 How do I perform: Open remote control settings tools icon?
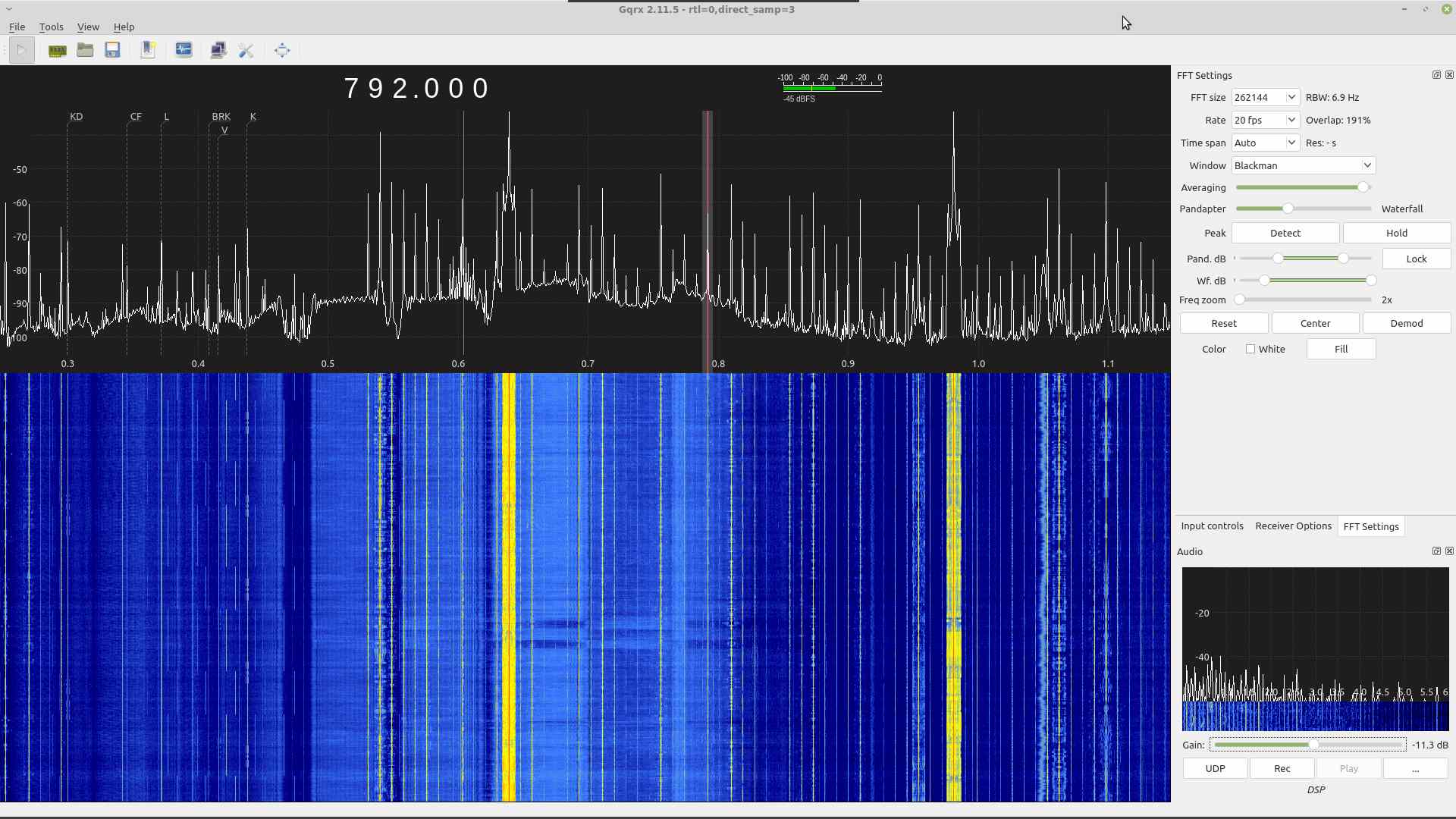246,51
